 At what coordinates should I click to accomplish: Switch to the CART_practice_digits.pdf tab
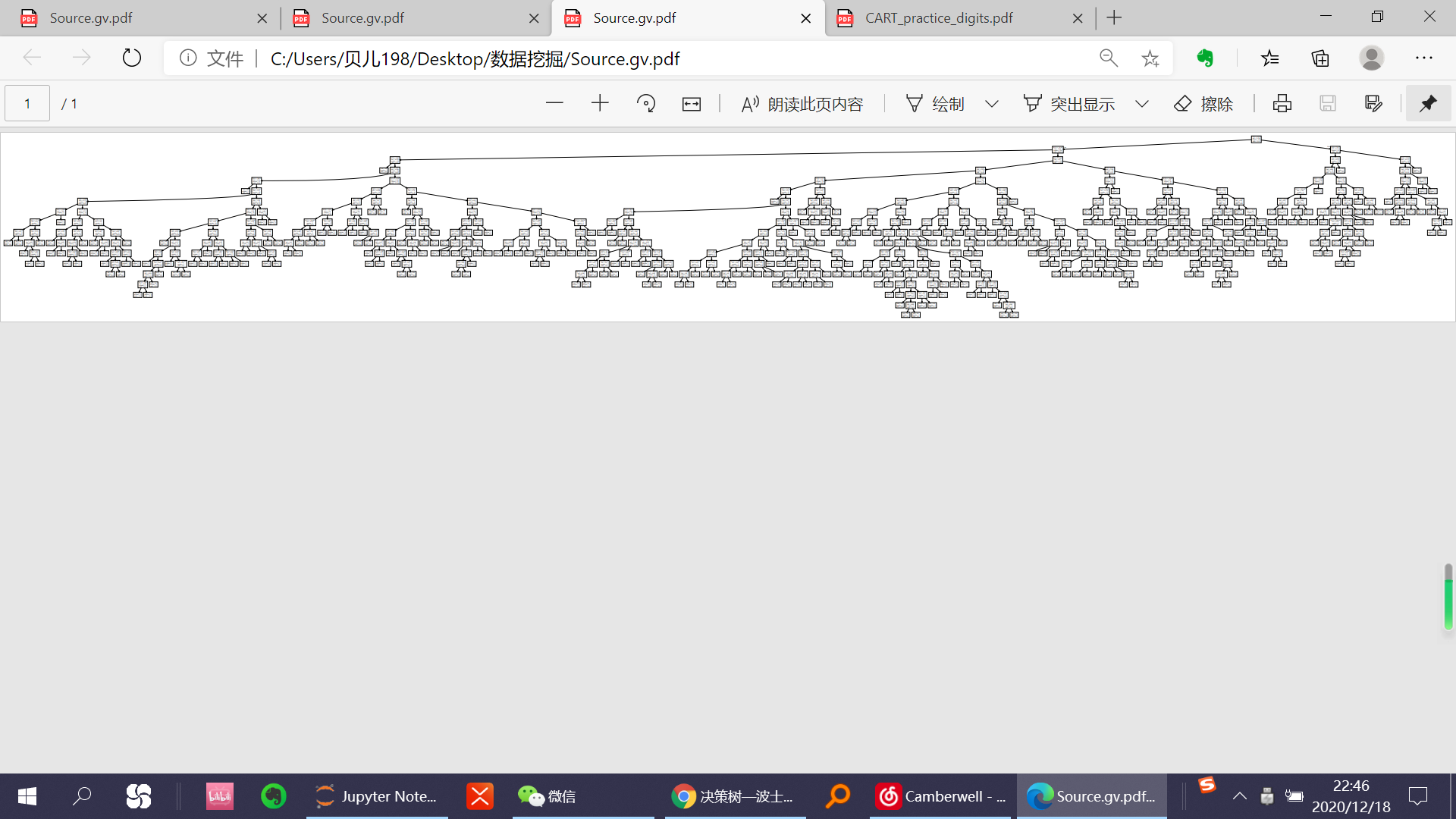click(939, 18)
